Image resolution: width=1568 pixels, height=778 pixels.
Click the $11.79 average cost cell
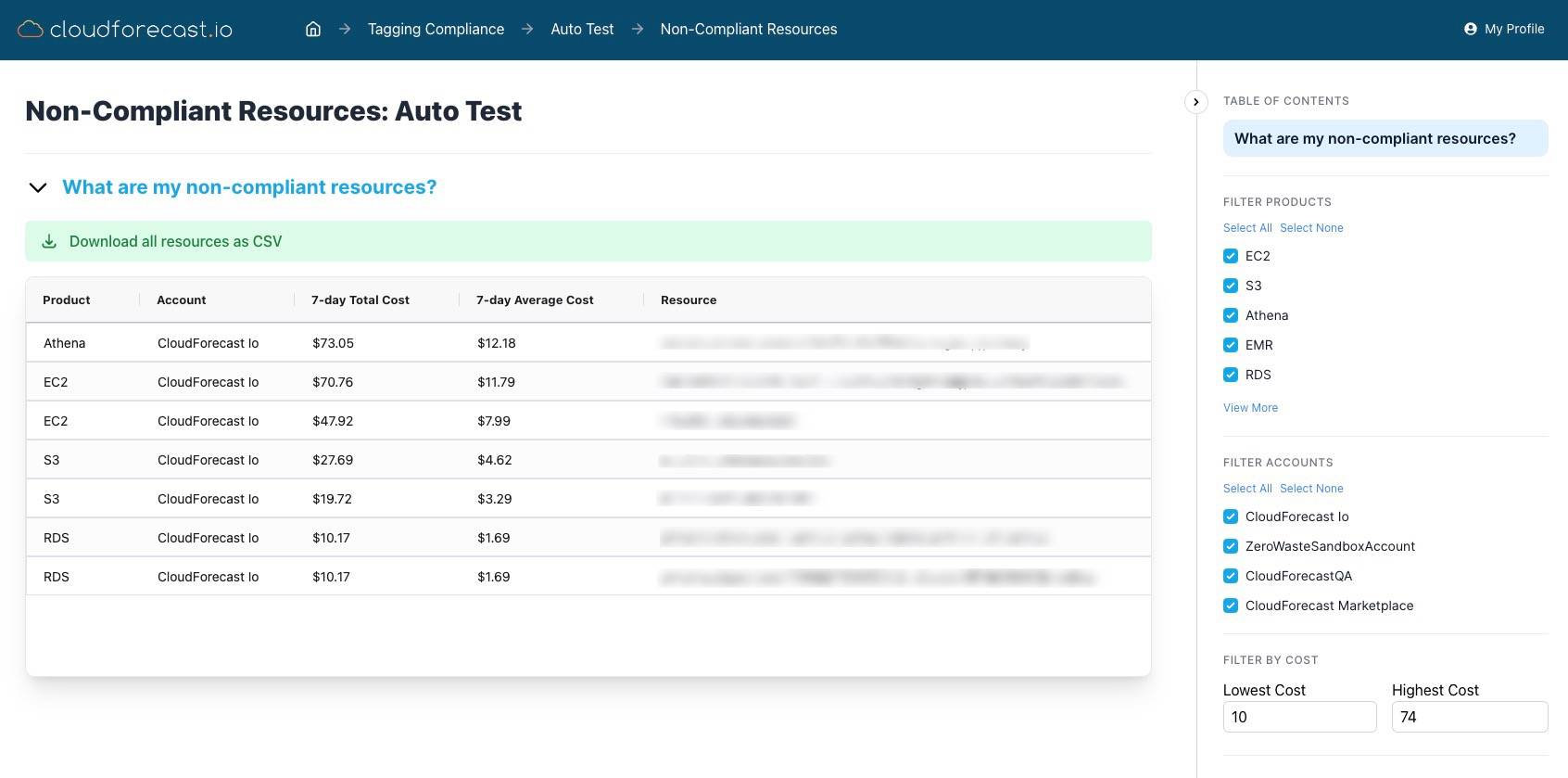pos(496,382)
